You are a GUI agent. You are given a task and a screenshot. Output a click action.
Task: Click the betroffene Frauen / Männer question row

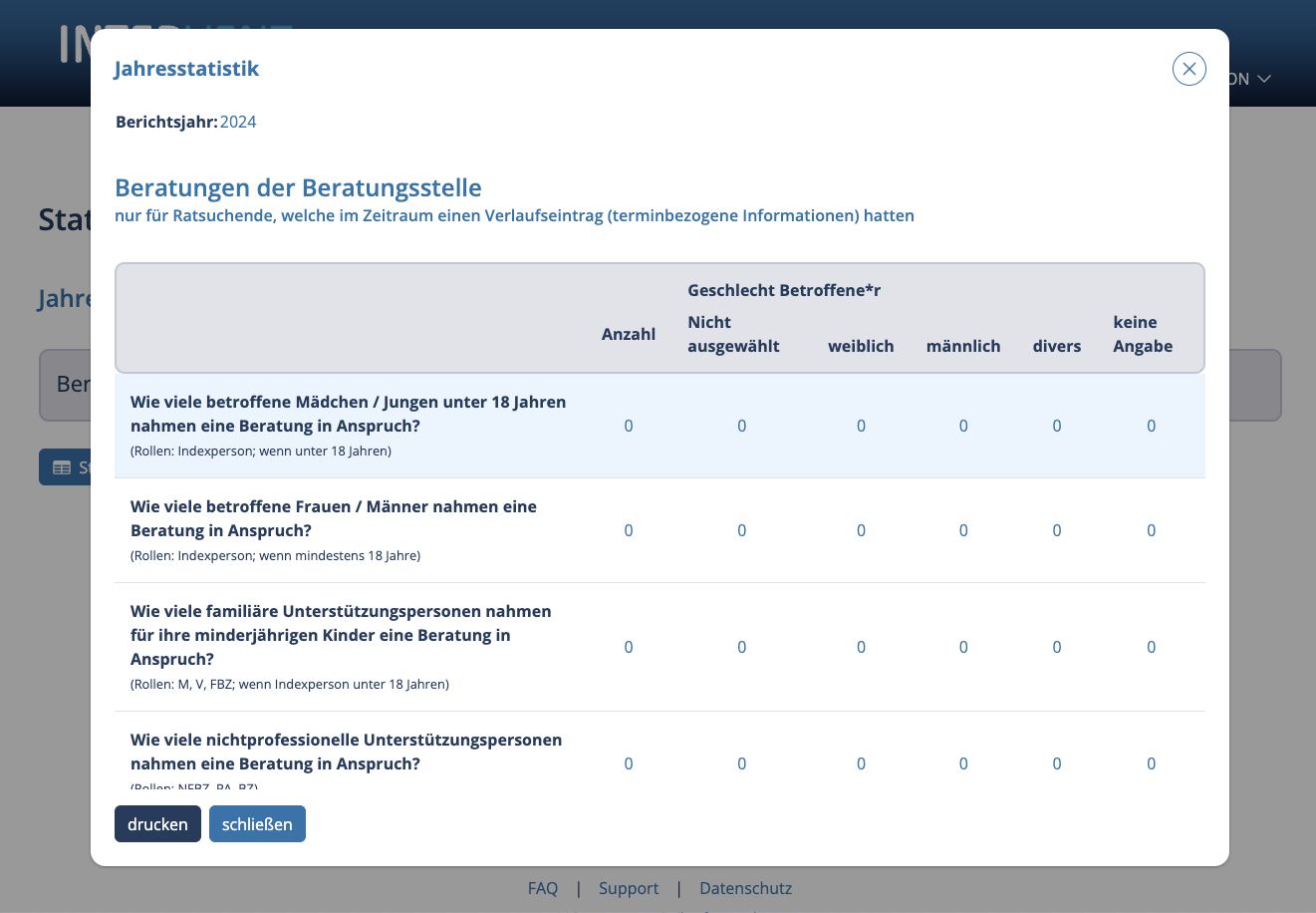click(x=659, y=530)
